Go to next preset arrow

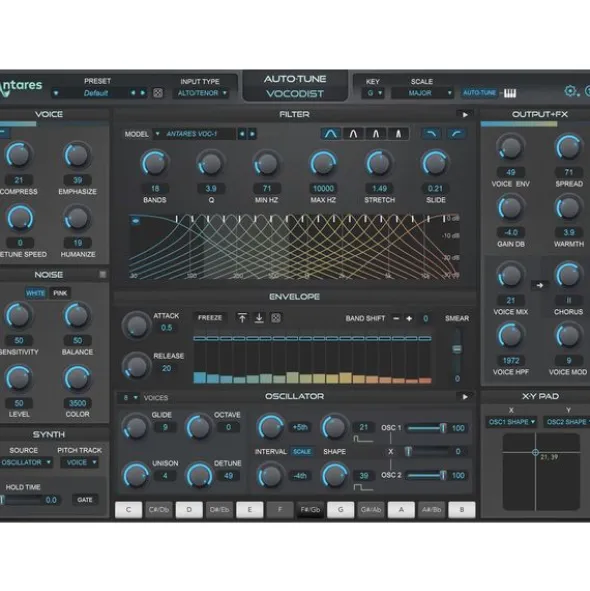coord(143,93)
